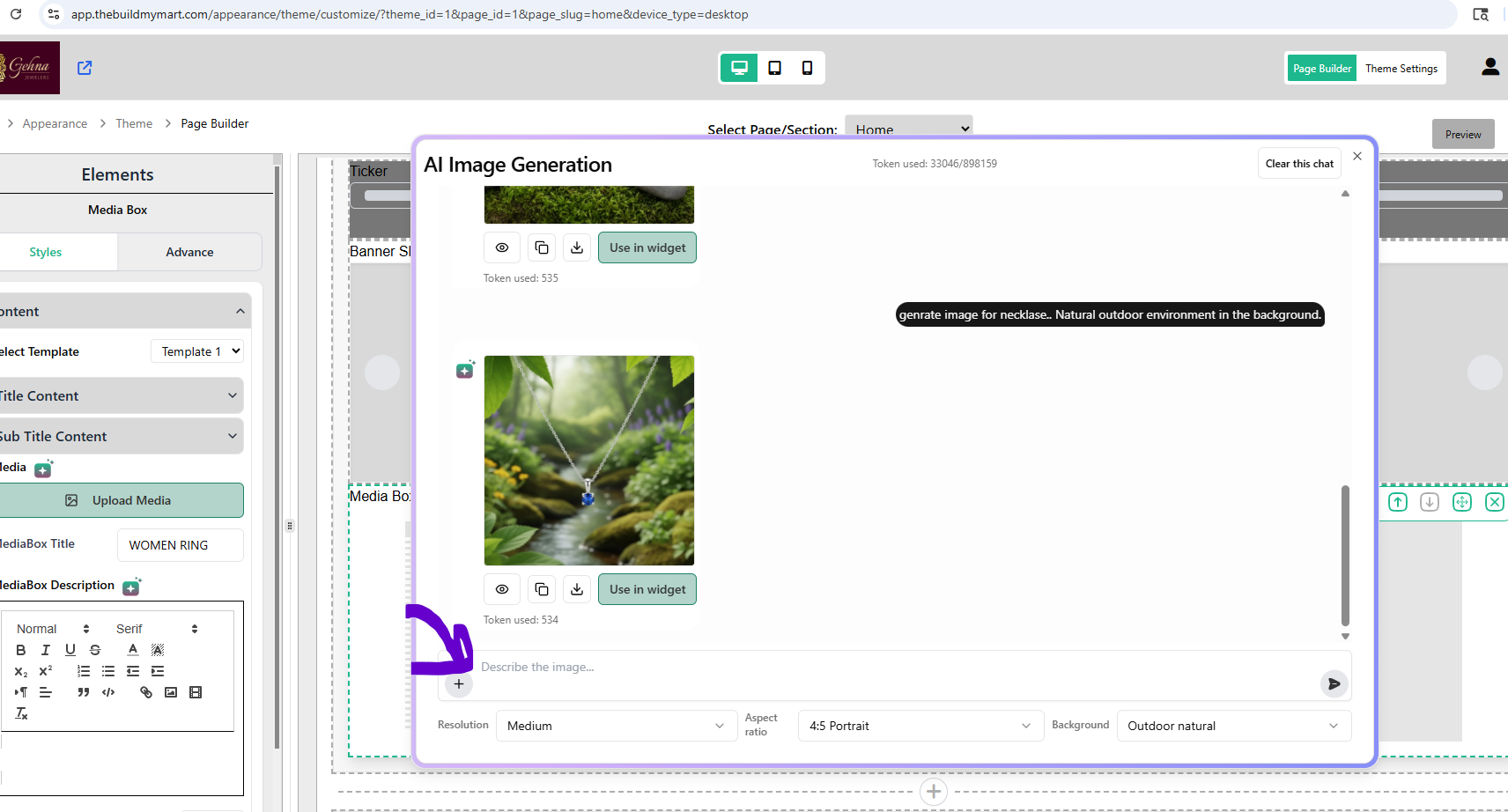Copy the necklace generated image

(x=542, y=589)
